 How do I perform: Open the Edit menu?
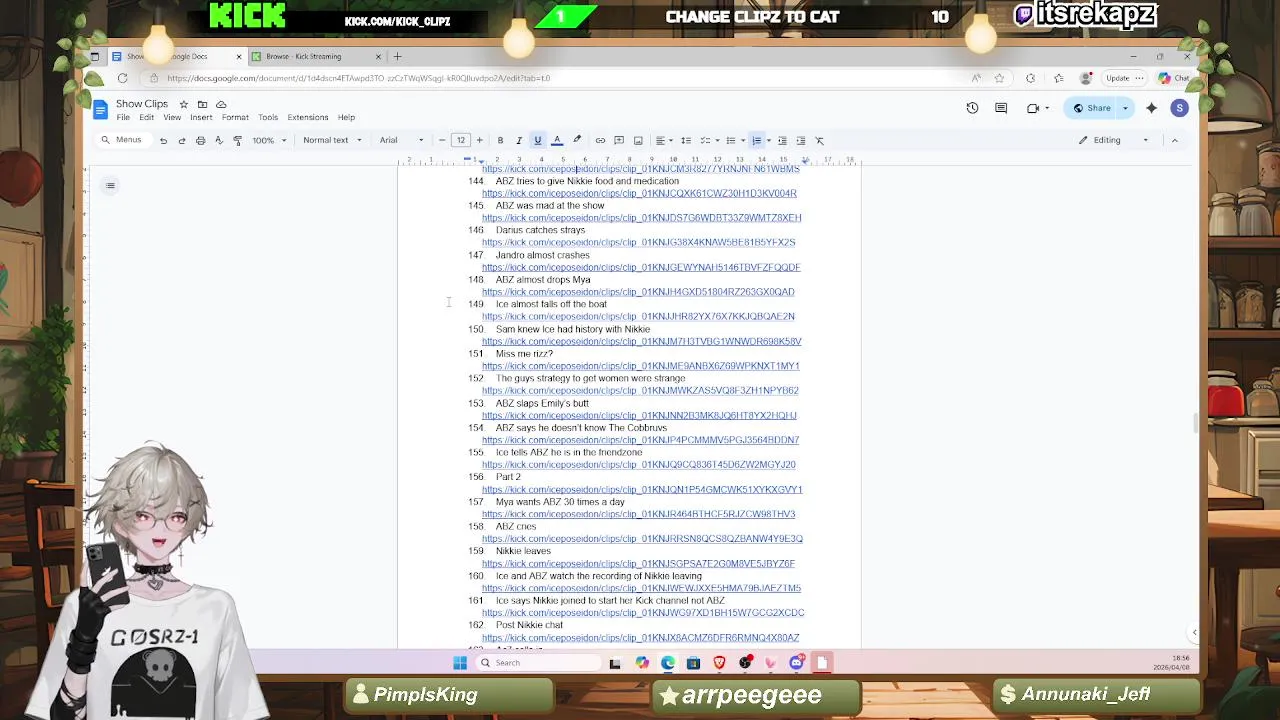(x=146, y=118)
